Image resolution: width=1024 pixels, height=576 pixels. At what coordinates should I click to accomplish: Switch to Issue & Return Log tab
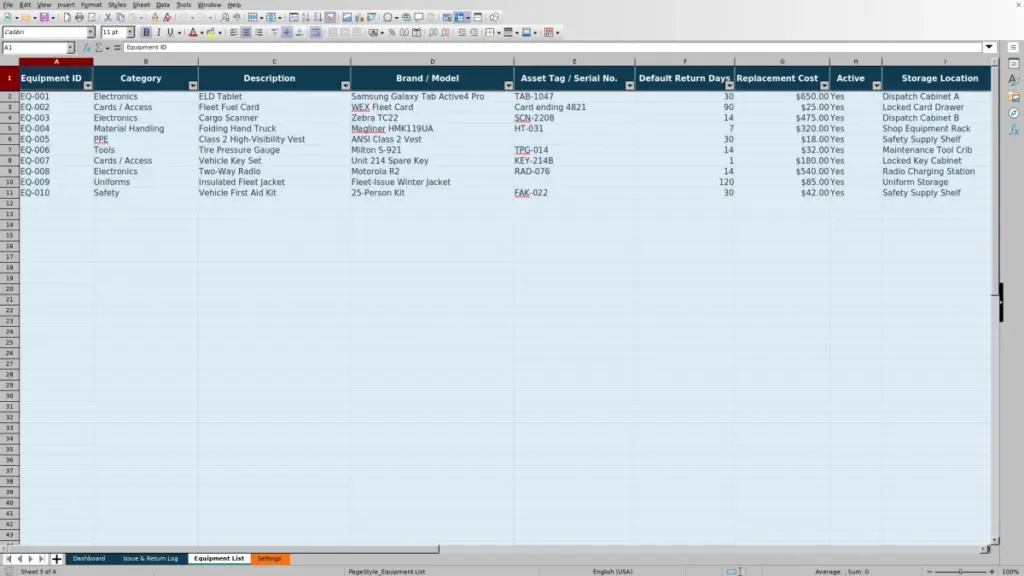[150, 559]
